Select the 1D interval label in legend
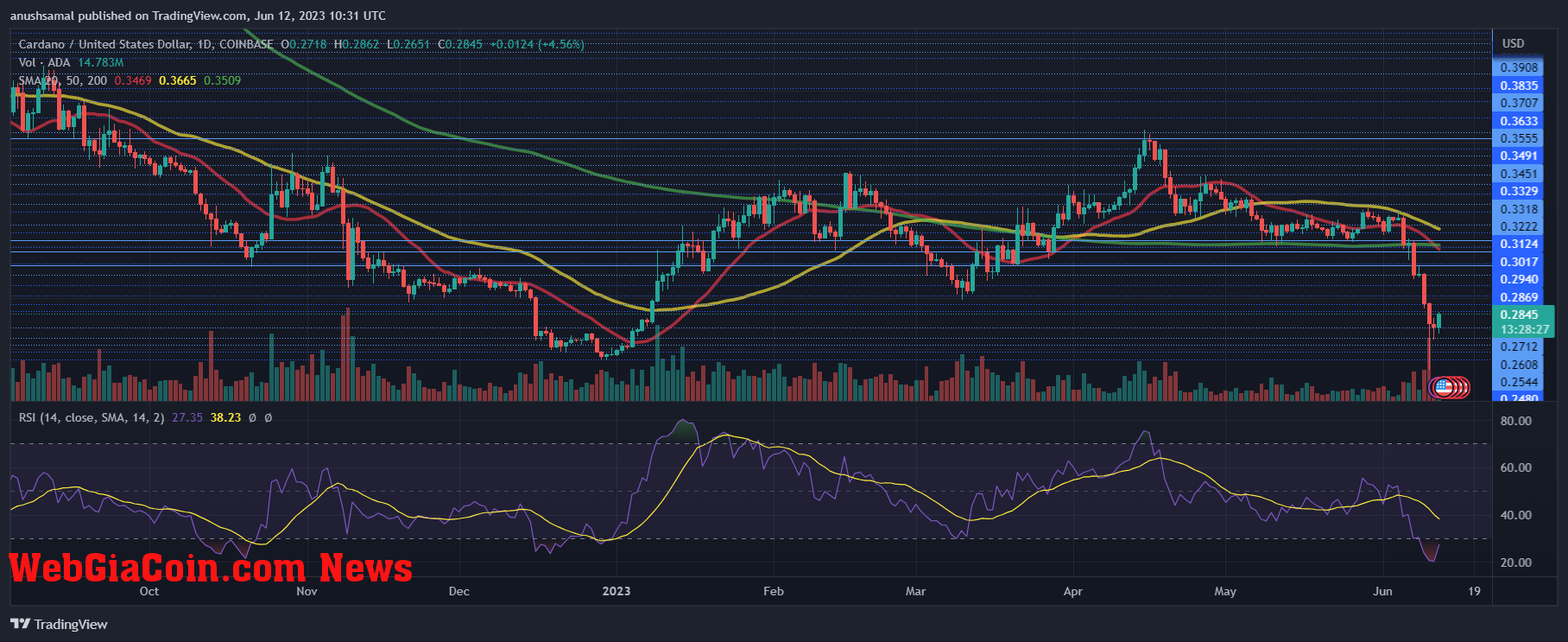The width and height of the screenshot is (1568, 642). click(x=203, y=44)
